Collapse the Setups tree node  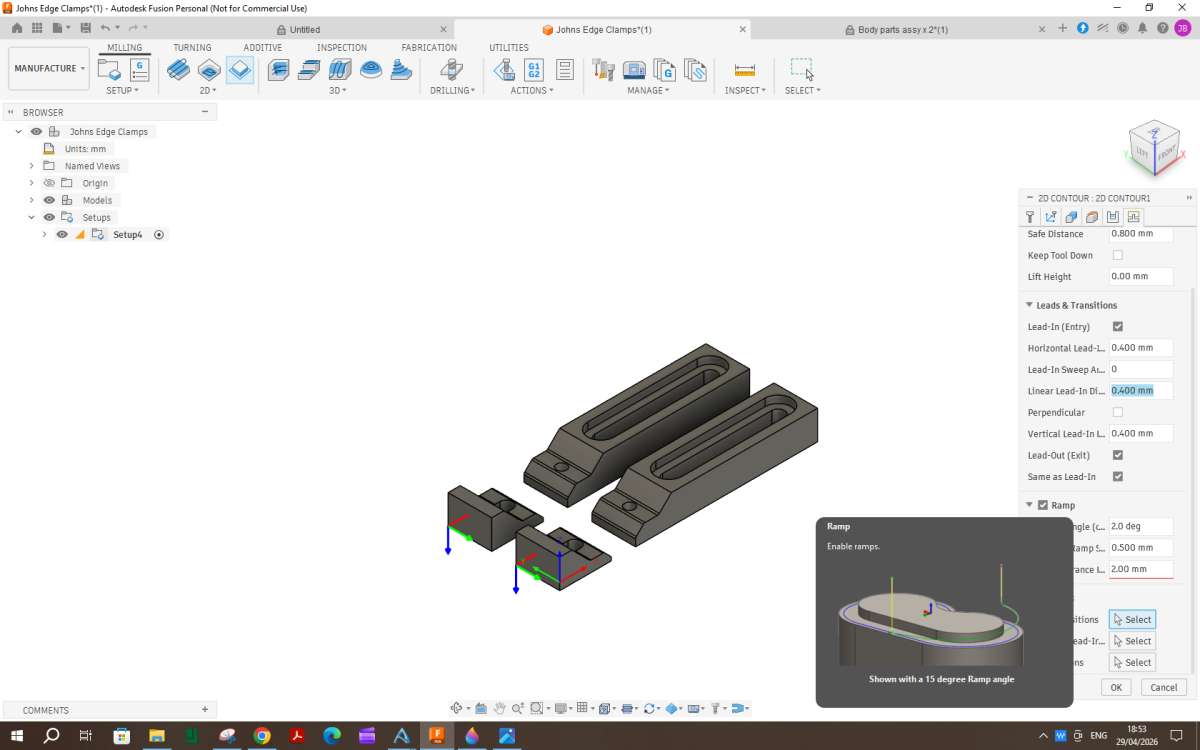[x=31, y=217]
